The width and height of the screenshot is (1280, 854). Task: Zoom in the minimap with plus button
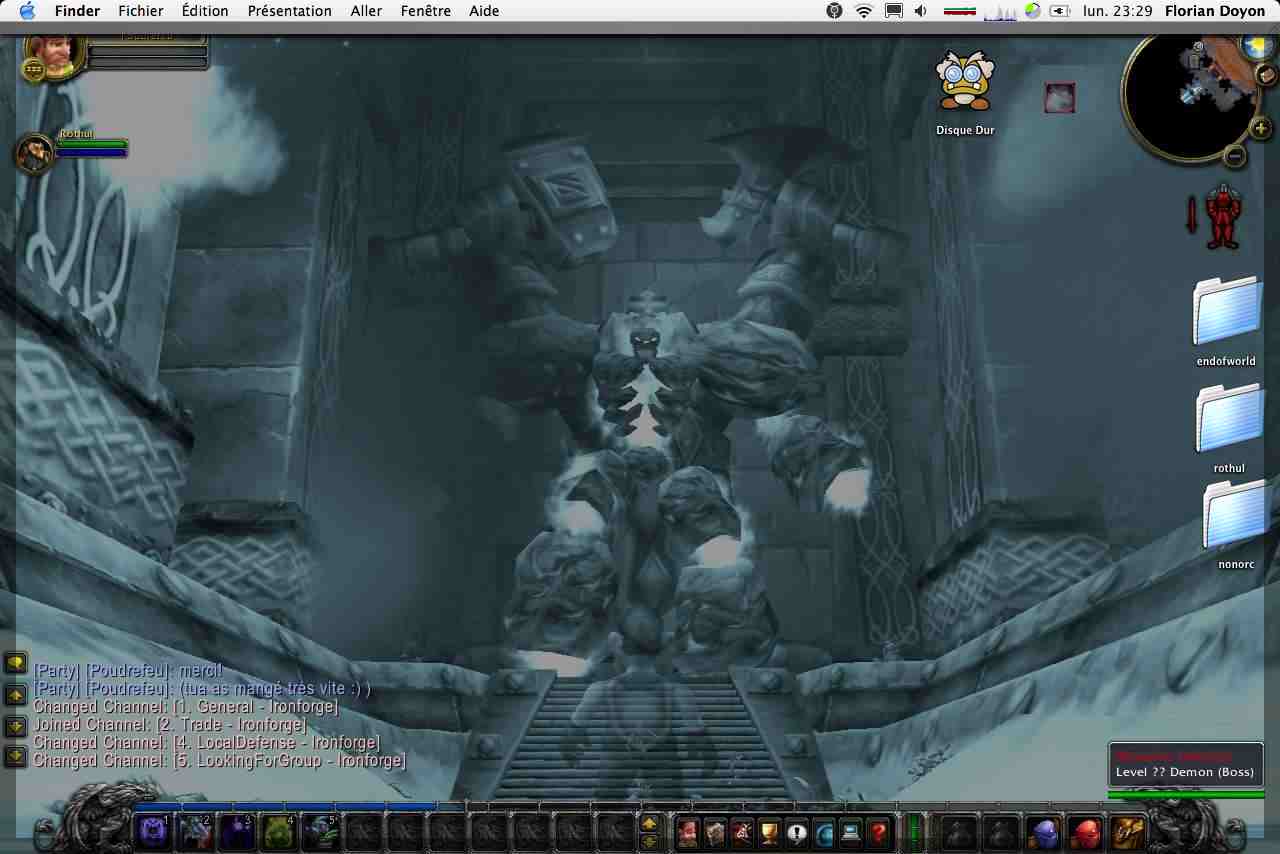click(x=1260, y=128)
